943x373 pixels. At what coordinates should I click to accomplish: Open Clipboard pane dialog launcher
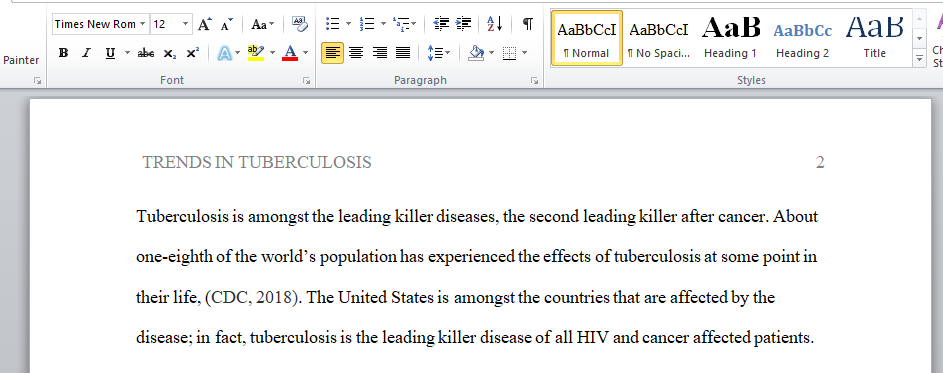click(37, 80)
